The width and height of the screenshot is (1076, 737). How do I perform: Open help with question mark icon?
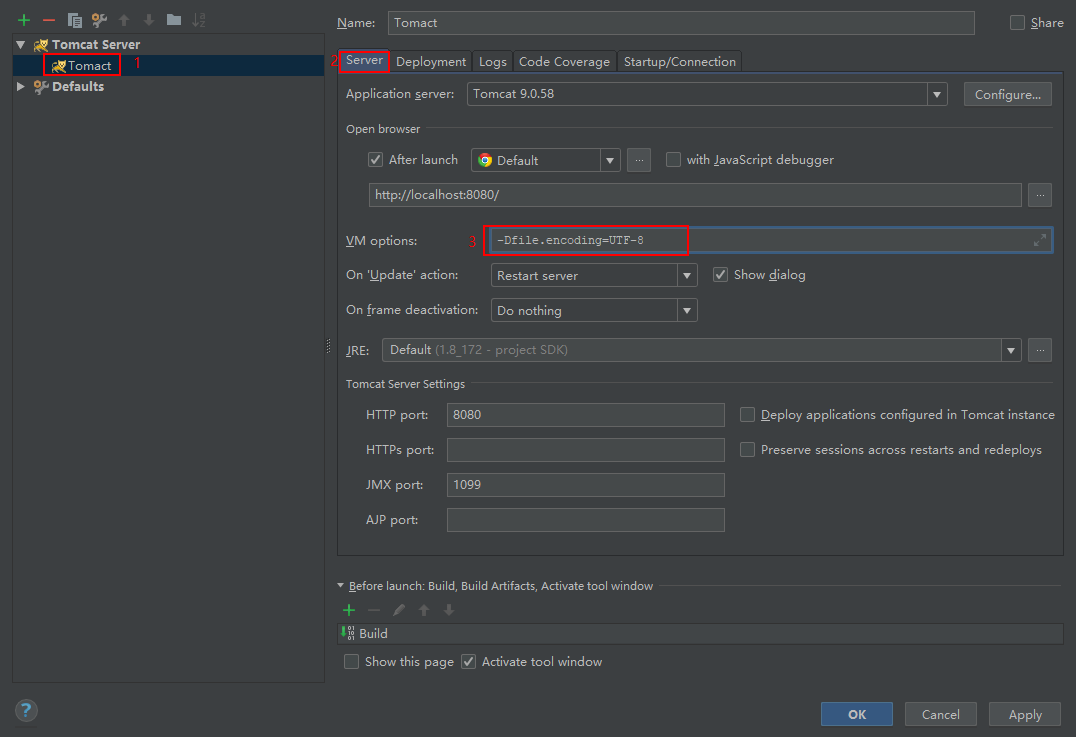[26, 710]
